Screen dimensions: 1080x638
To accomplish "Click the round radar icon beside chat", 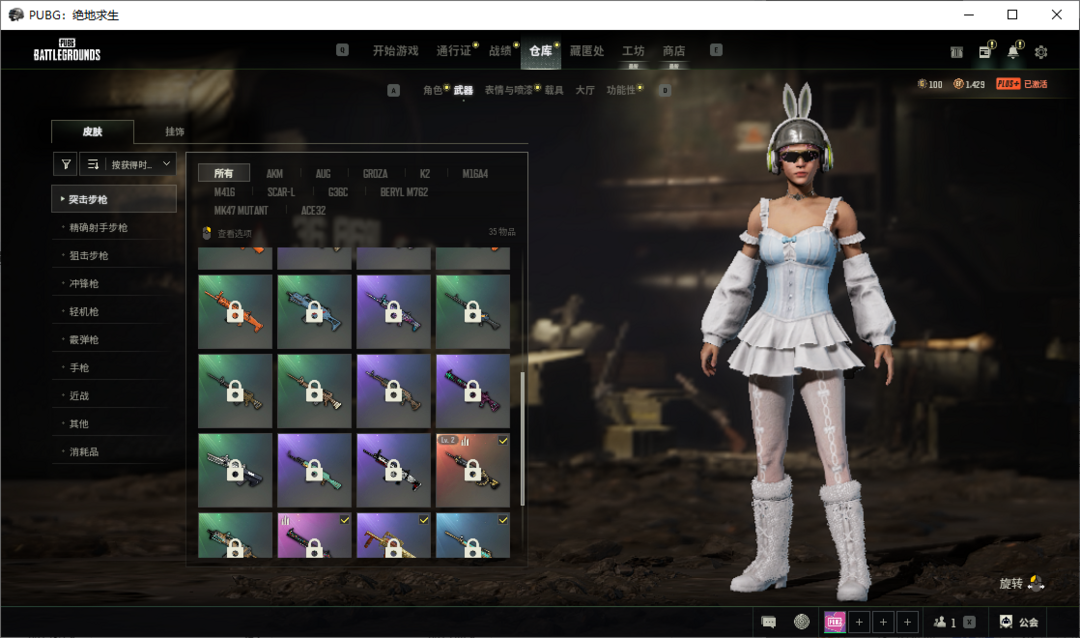I will tap(802, 621).
